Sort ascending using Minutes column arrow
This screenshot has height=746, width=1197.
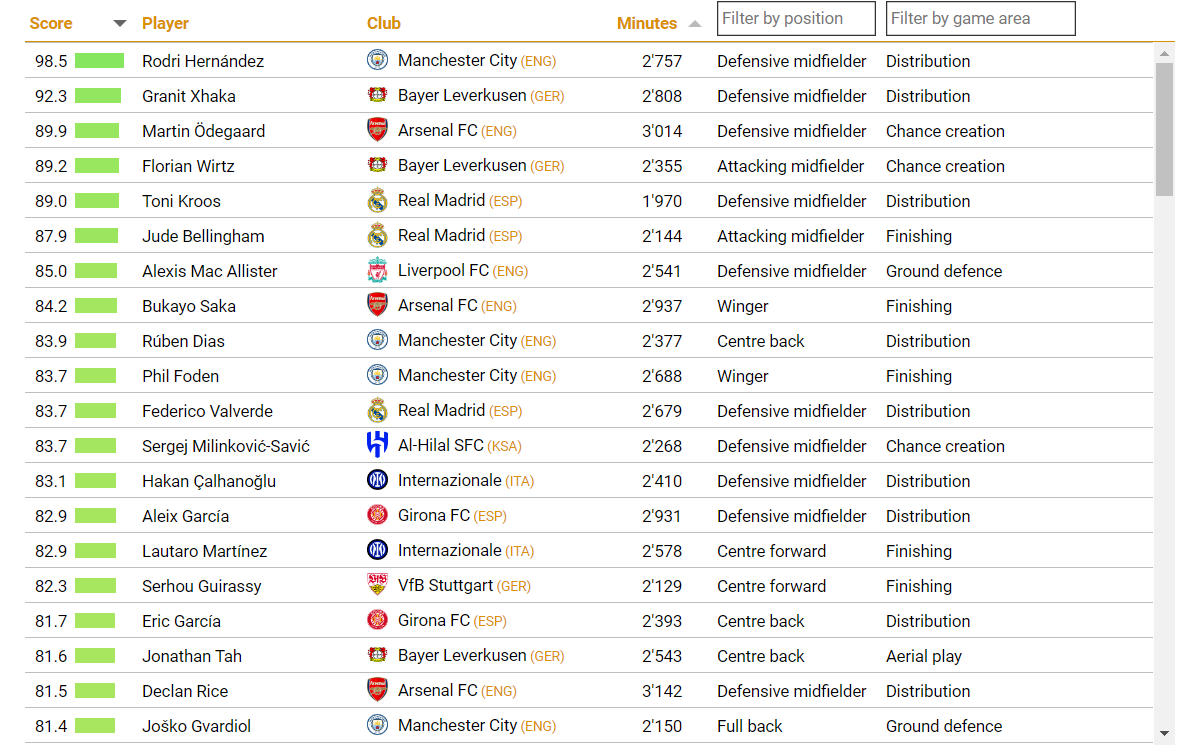pos(695,24)
